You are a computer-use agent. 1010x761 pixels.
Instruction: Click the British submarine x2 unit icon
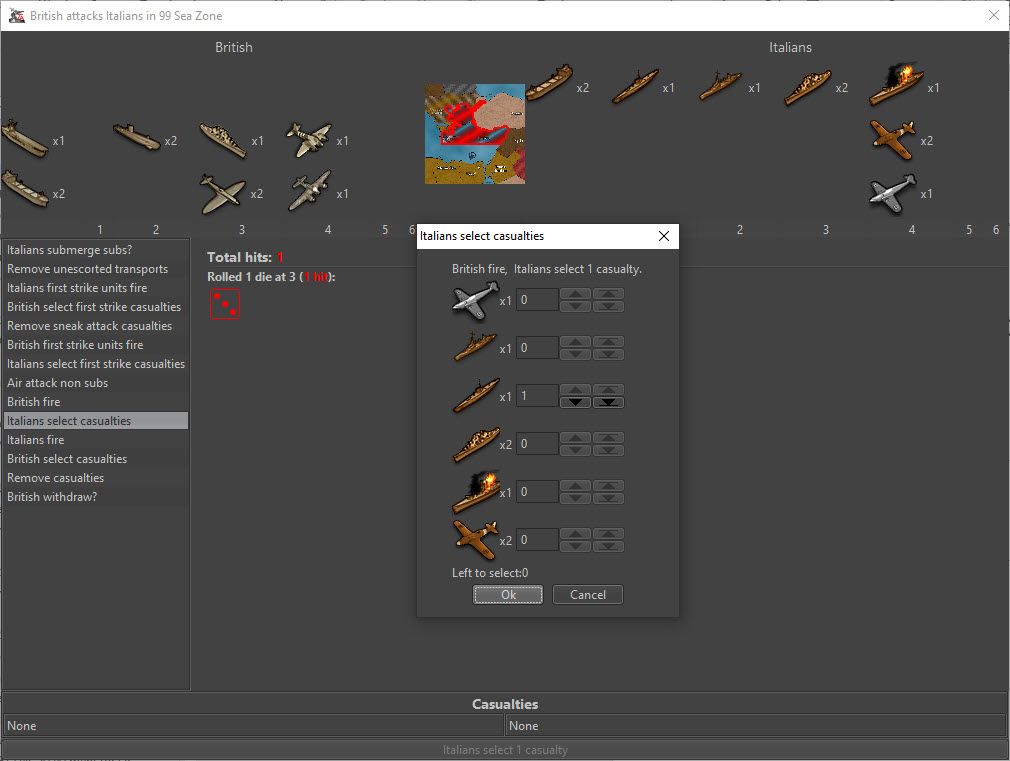136,136
